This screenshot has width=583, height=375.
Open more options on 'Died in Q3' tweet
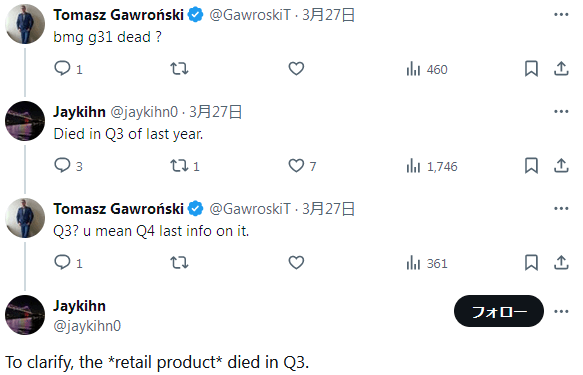[x=561, y=111]
